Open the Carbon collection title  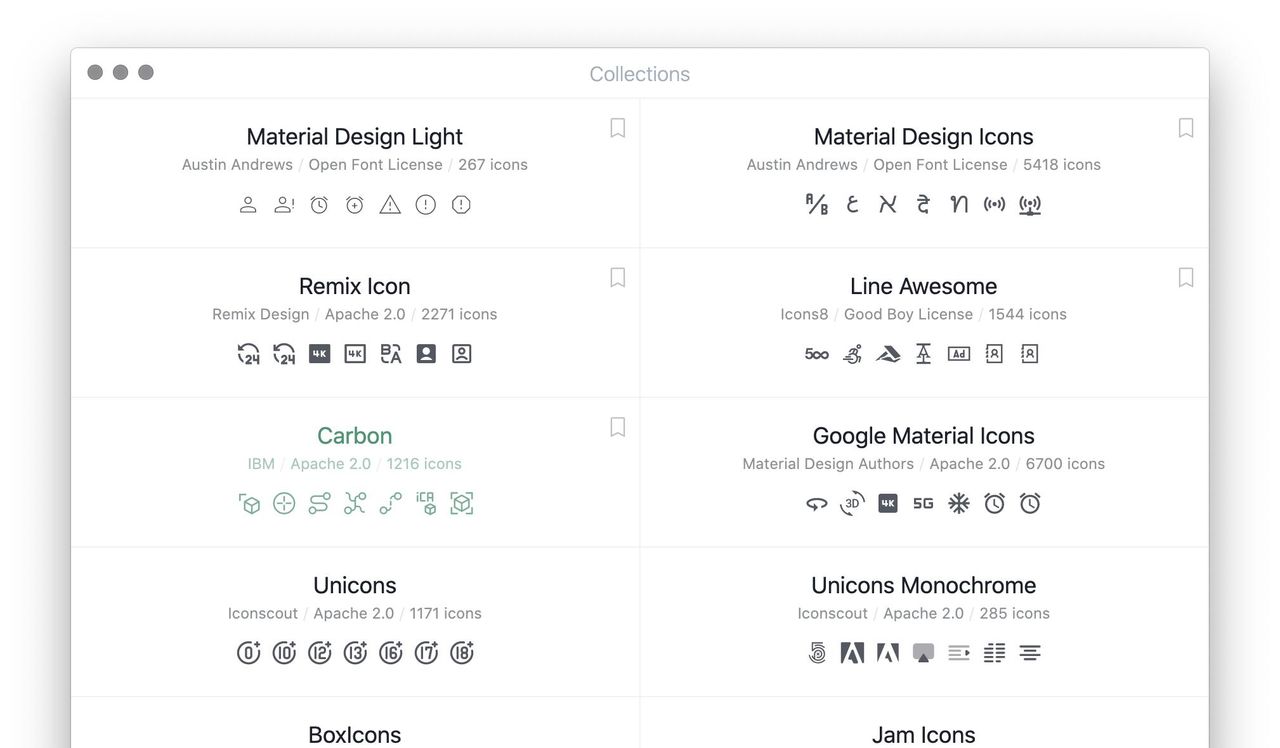[x=354, y=436]
